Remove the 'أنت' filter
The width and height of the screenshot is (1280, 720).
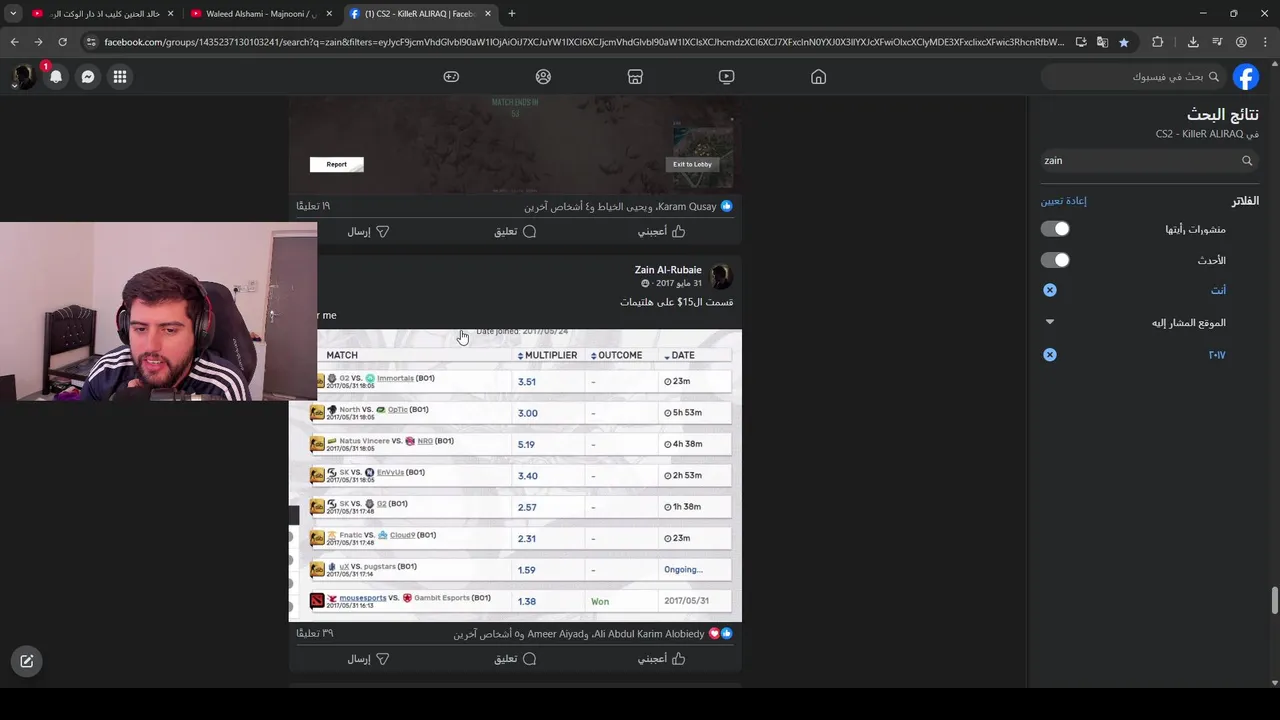point(1050,290)
